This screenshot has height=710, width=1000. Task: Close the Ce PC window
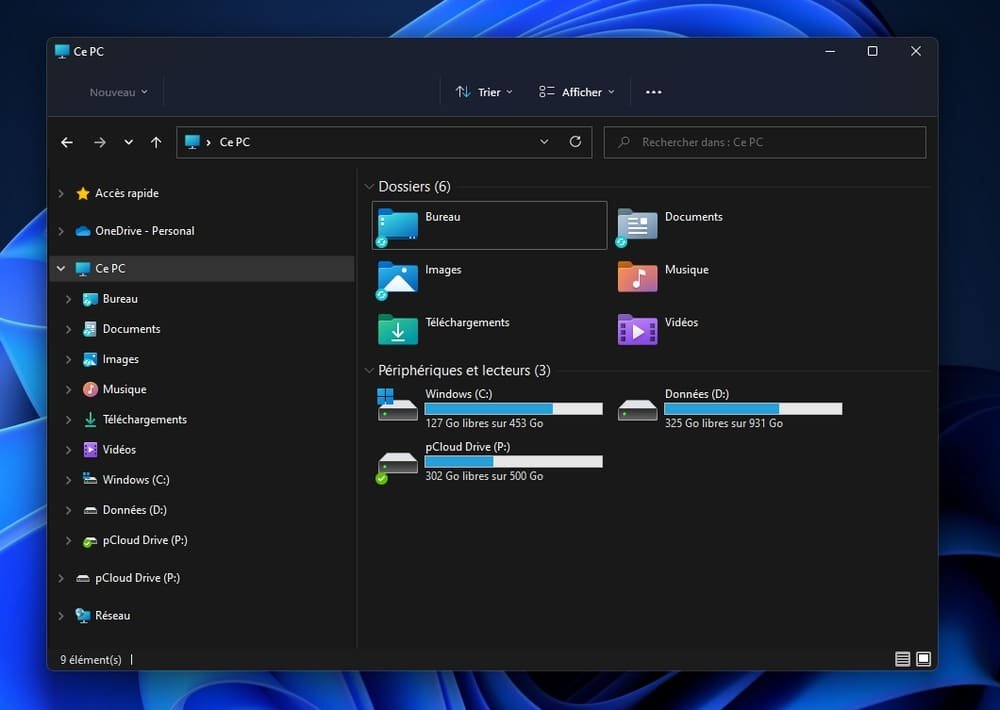(916, 51)
